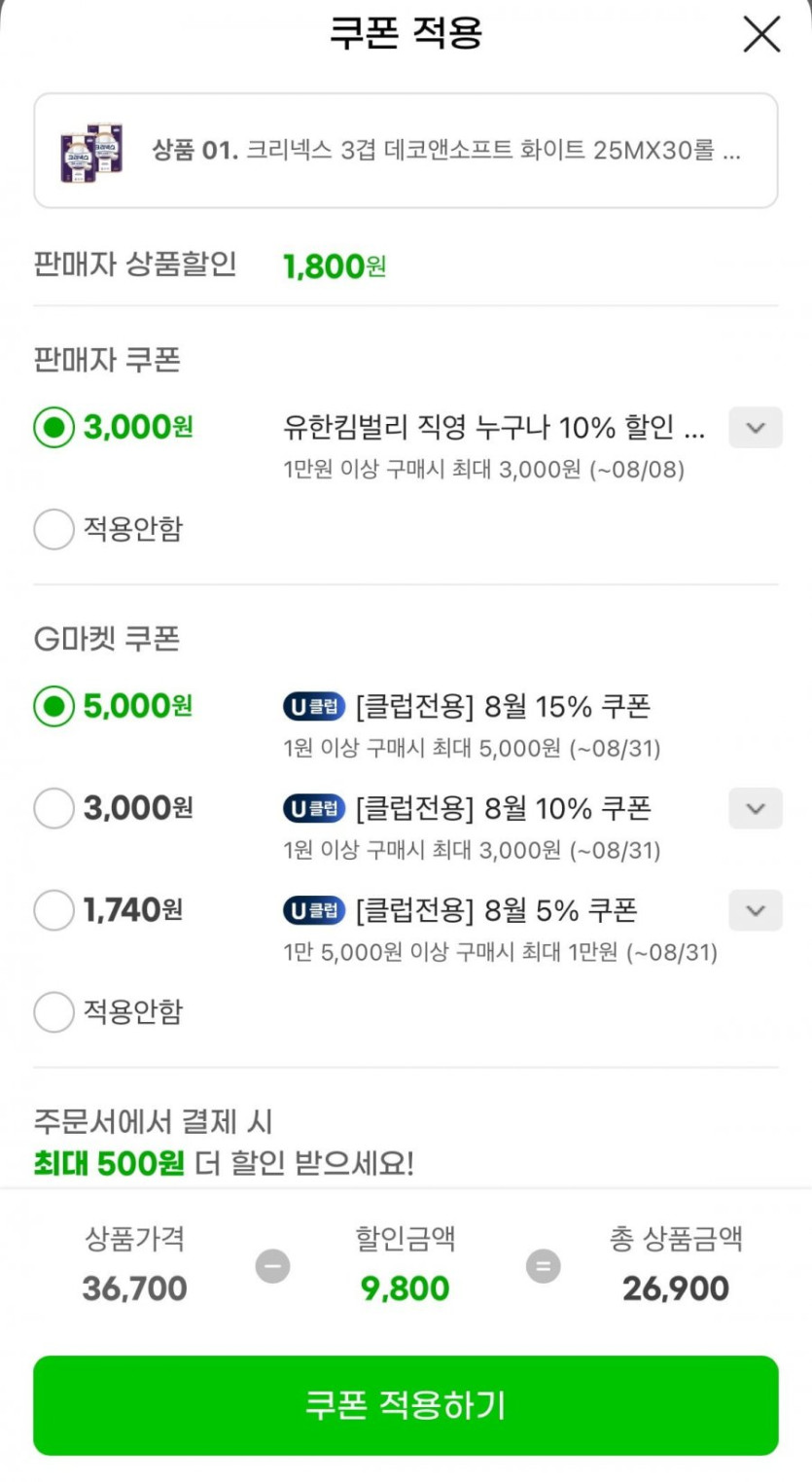Choose the 3,000원 G마켓 10% coupon

pyautogui.click(x=53, y=808)
